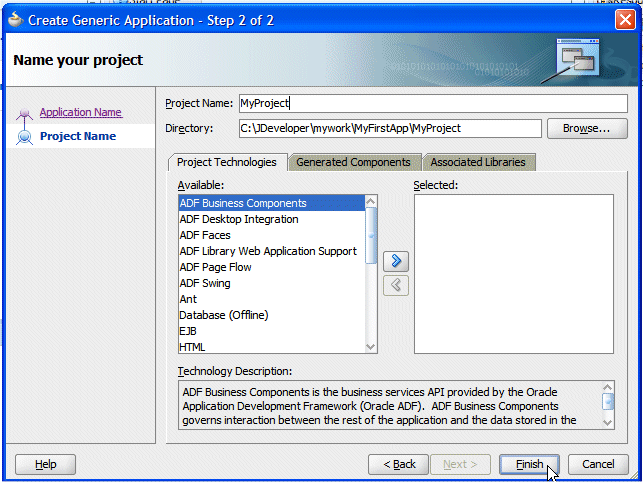Cancel the application wizard
Image resolution: width=643 pixels, height=482 pixels.
pyautogui.click(x=598, y=464)
